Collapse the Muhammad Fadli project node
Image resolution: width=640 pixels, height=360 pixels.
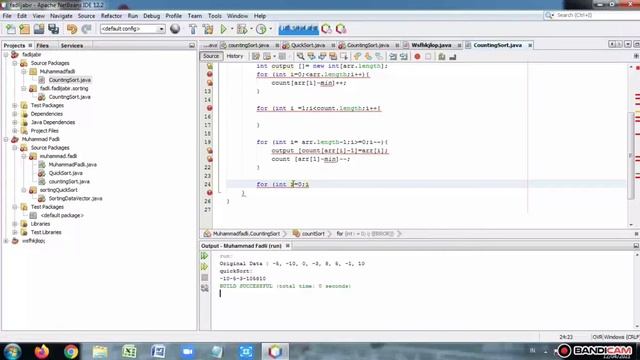click(6, 139)
